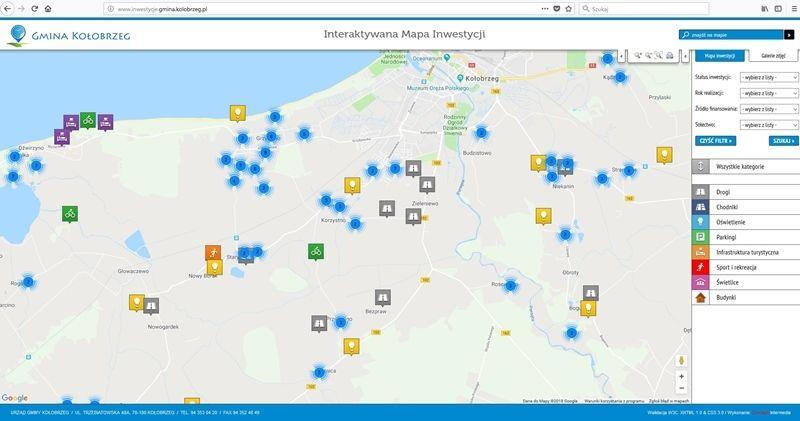Open the Status inwestycji dropdown

tap(769, 78)
